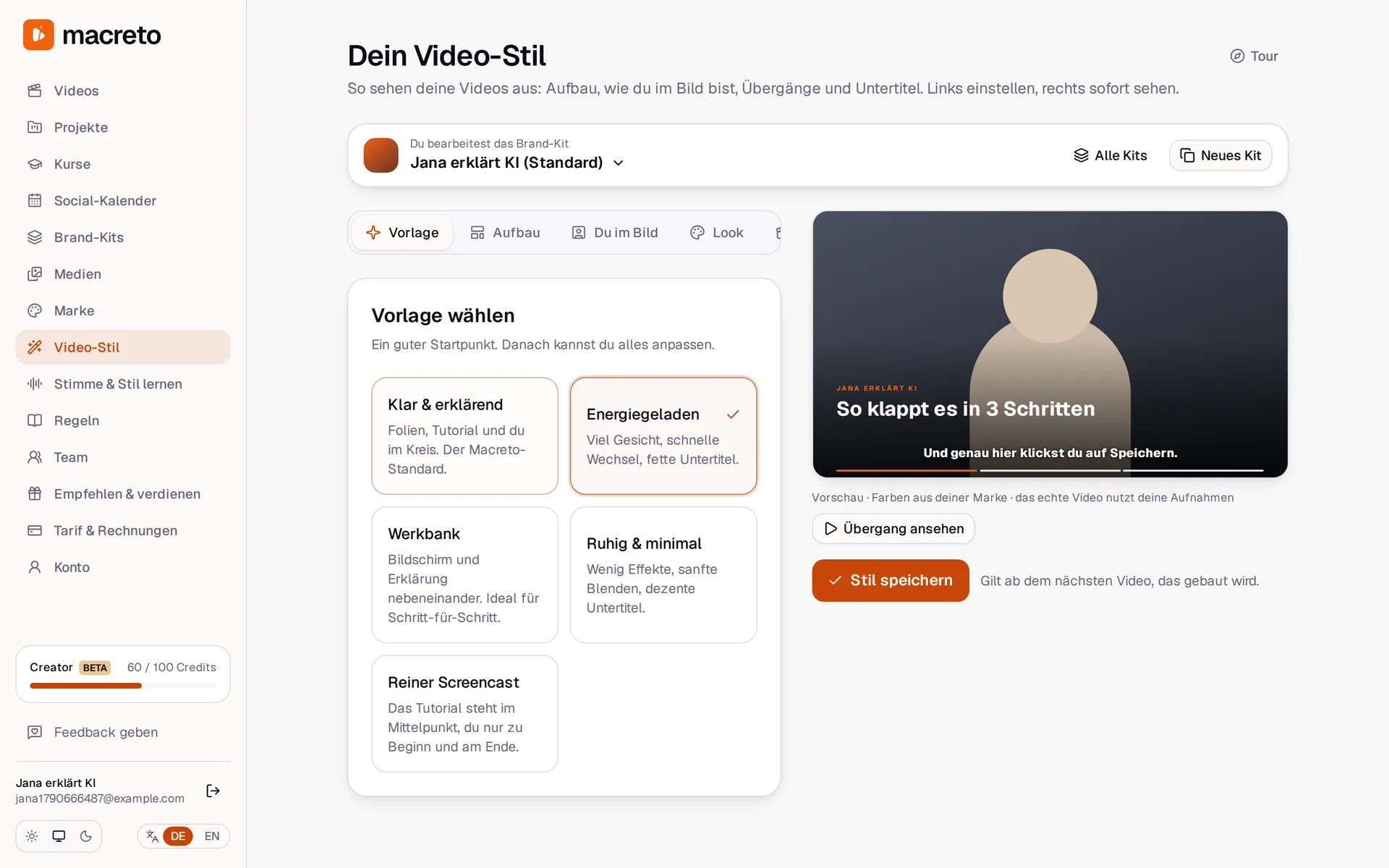Choose the Ruhig & minimal template
The width and height of the screenshot is (1389, 868).
pyautogui.click(x=663, y=575)
